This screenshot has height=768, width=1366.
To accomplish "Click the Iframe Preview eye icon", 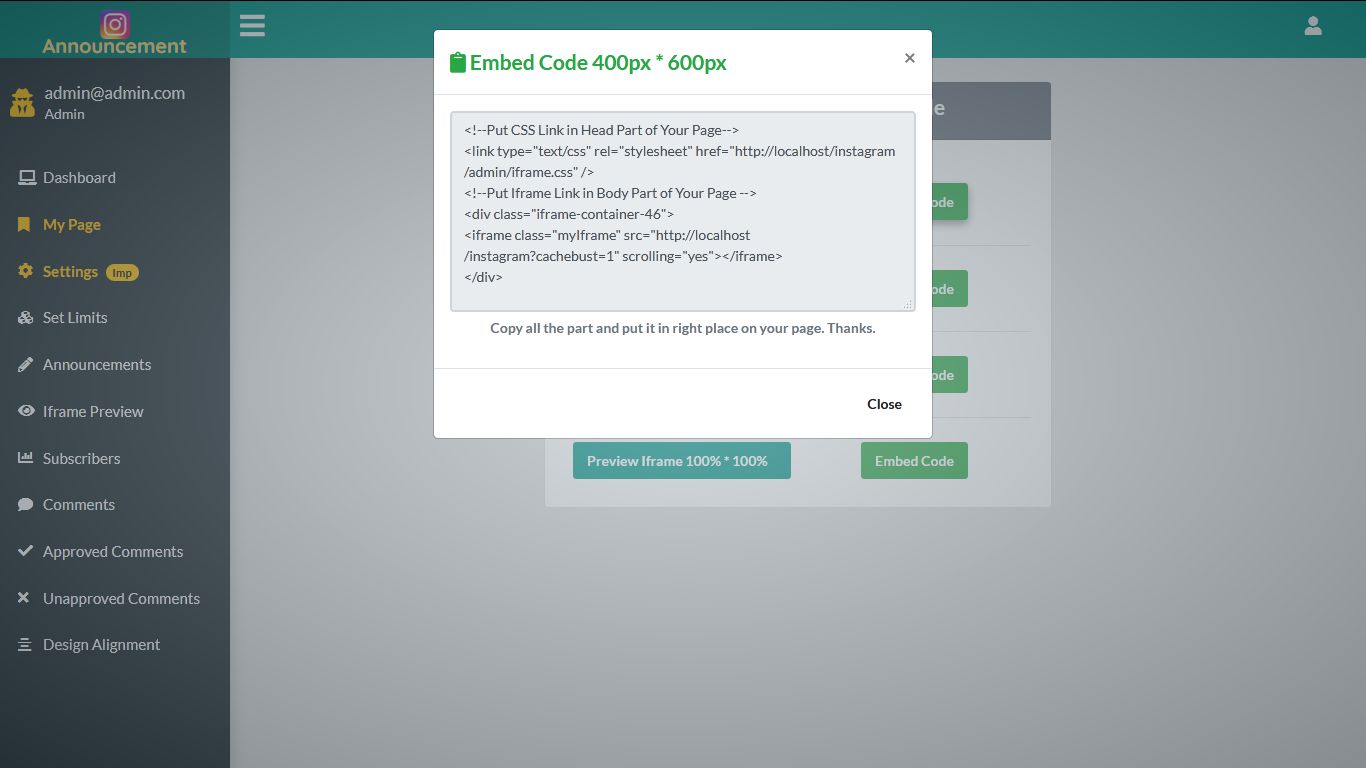I will [x=24, y=411].
